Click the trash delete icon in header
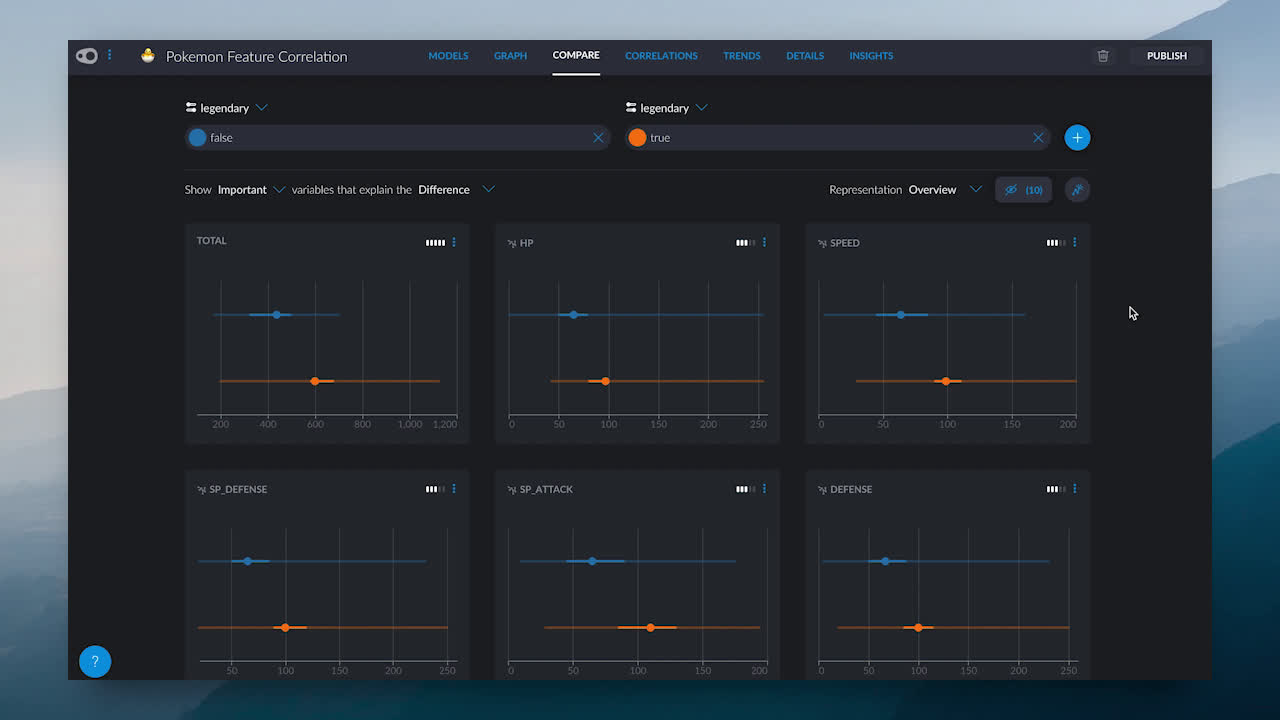 point(1103,56)
